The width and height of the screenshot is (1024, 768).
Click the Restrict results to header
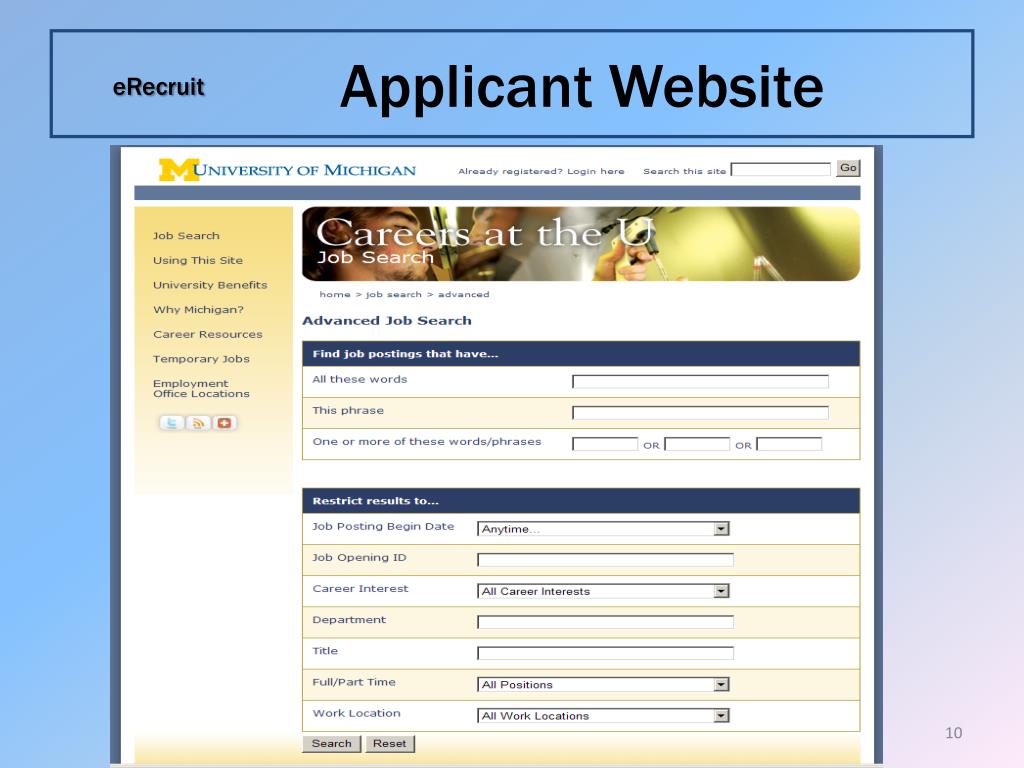coord(581,501)
